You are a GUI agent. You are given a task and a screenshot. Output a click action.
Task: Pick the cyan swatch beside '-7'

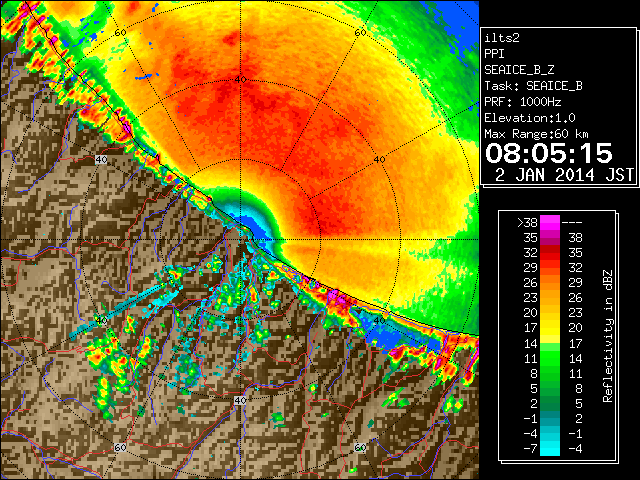(550, 449)
